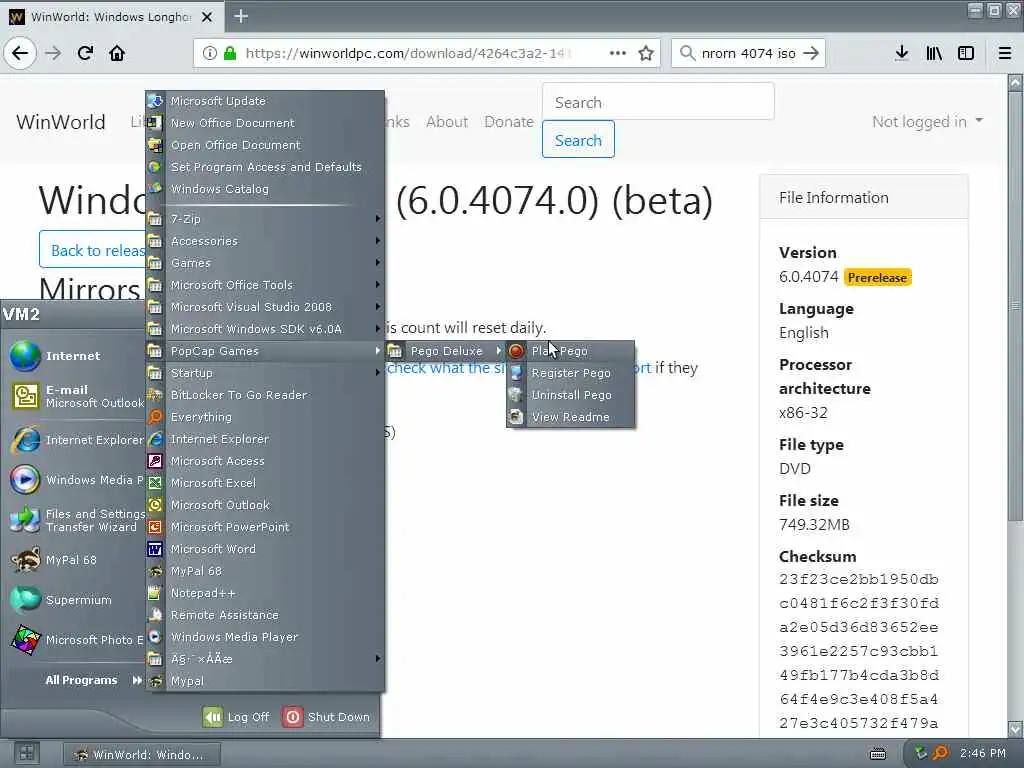The width and height of the screenshot is (1024, 768).
Task: Show site information icon in URL bar
Action: (x=209, y=54)
